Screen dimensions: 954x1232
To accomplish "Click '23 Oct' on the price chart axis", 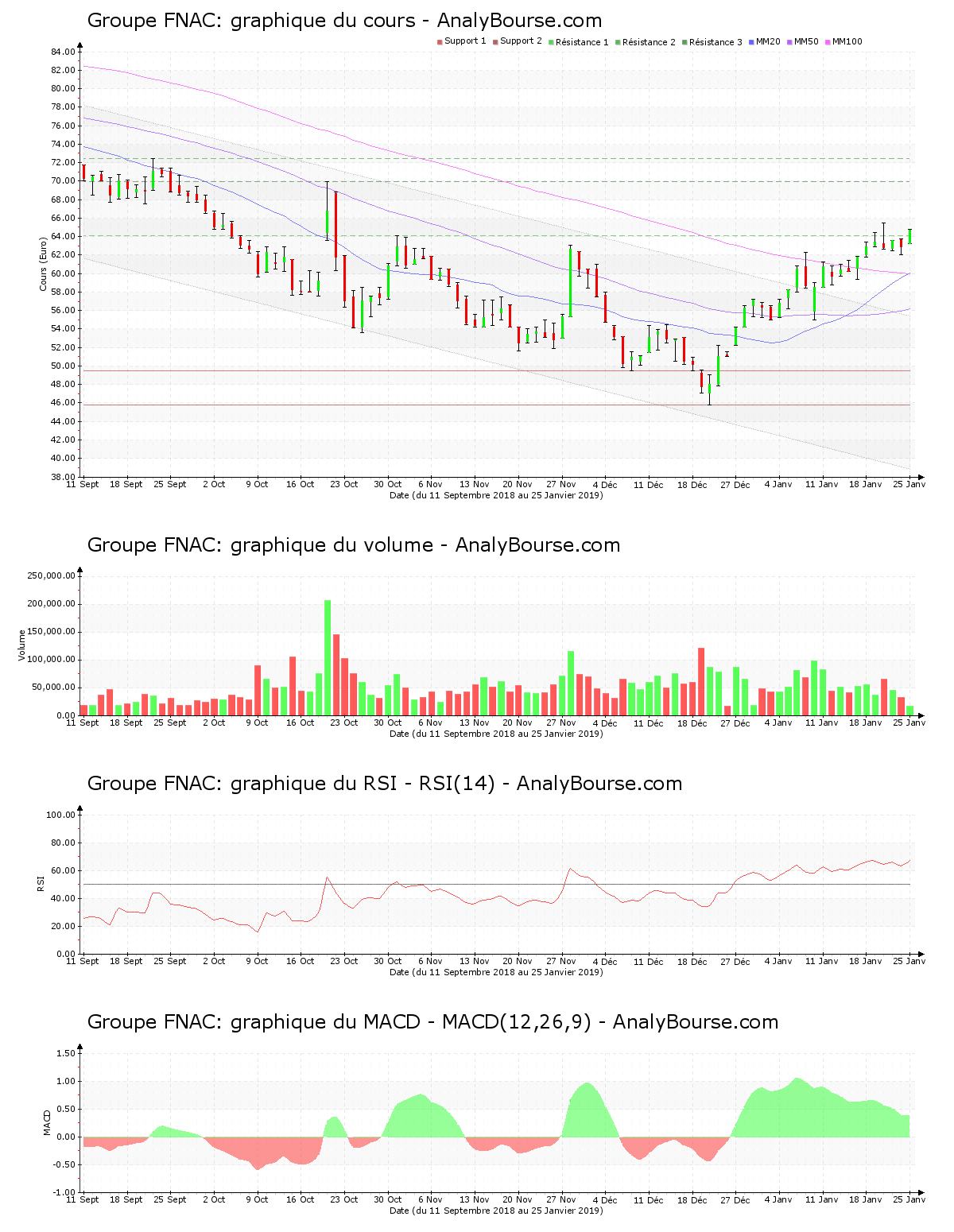I will pyautogui.click(x=344, y=484).
